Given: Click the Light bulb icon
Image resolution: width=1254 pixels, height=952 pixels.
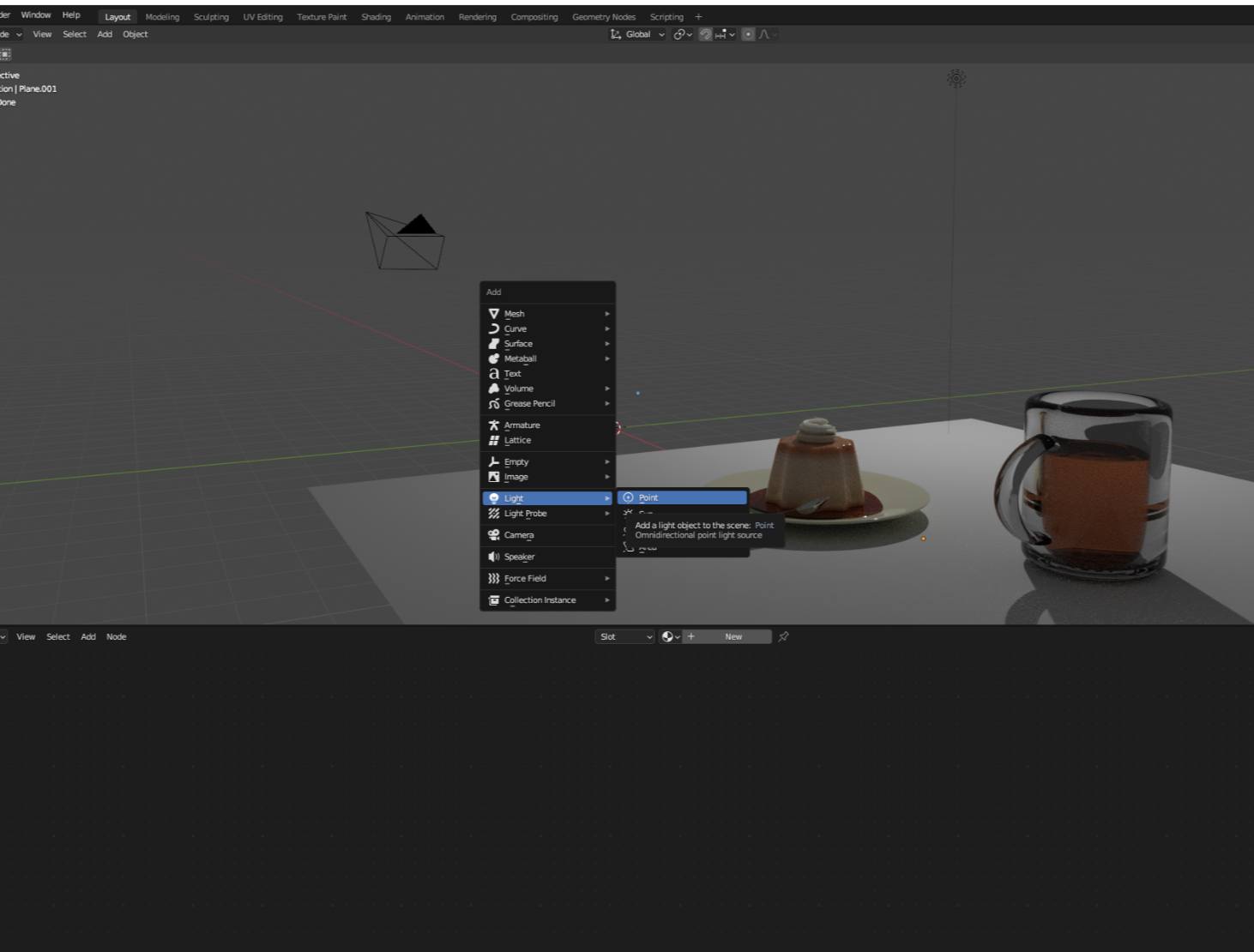Looking at the screenshot, I should click(494, 498).
